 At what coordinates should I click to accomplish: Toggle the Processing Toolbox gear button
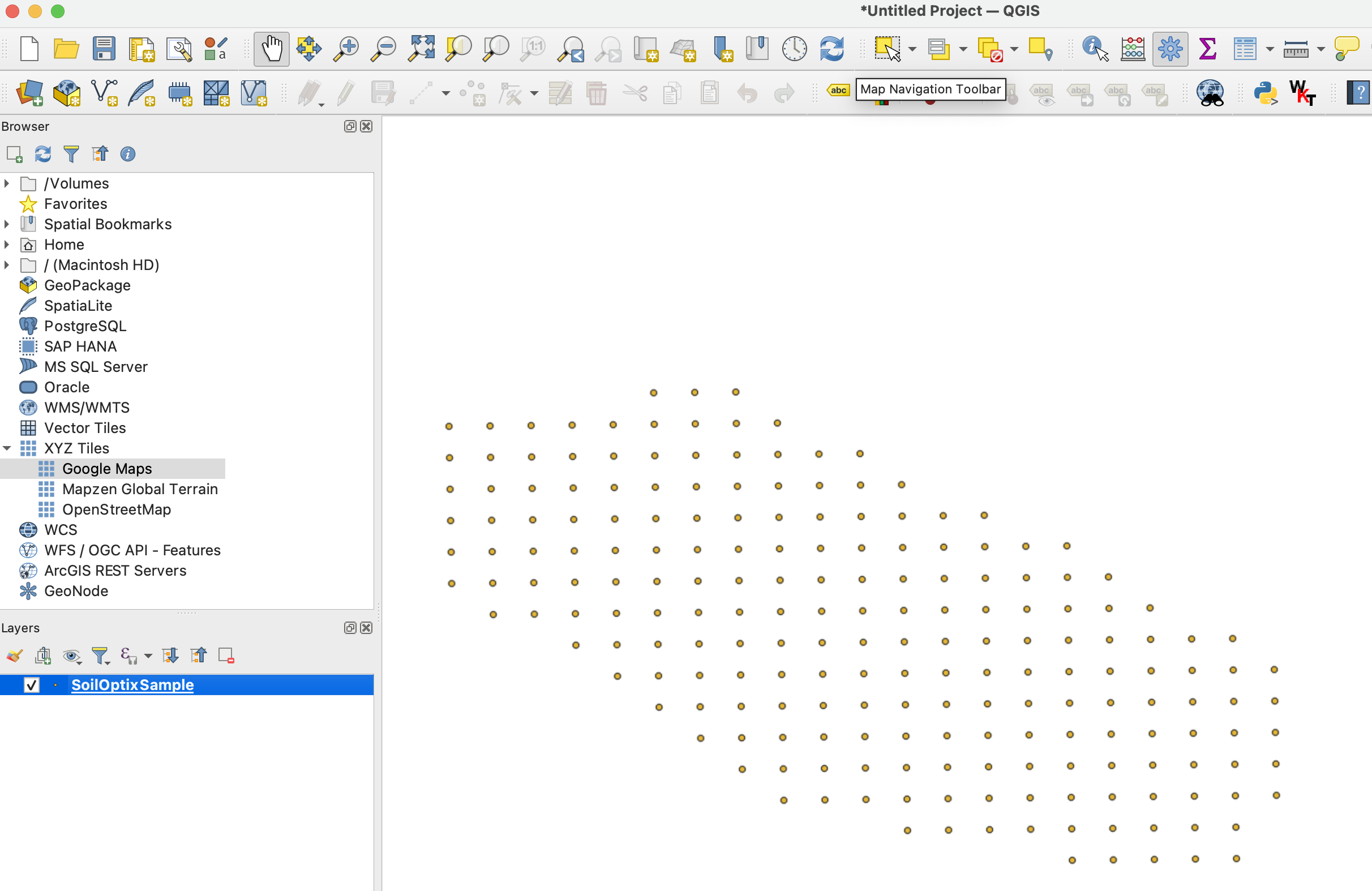[x=1170, y=49]
